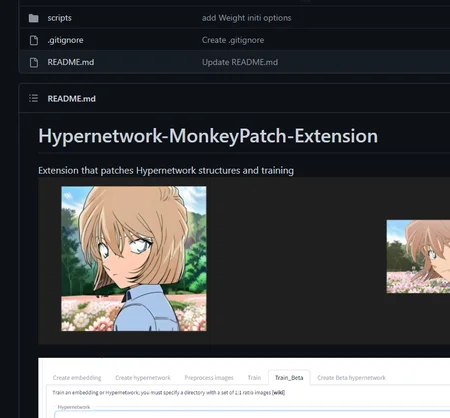The height and width of the screenshot is (418, 450).
Task: Open the scripts folder icon
Action: pyautogui.click(x=33, y=18)
